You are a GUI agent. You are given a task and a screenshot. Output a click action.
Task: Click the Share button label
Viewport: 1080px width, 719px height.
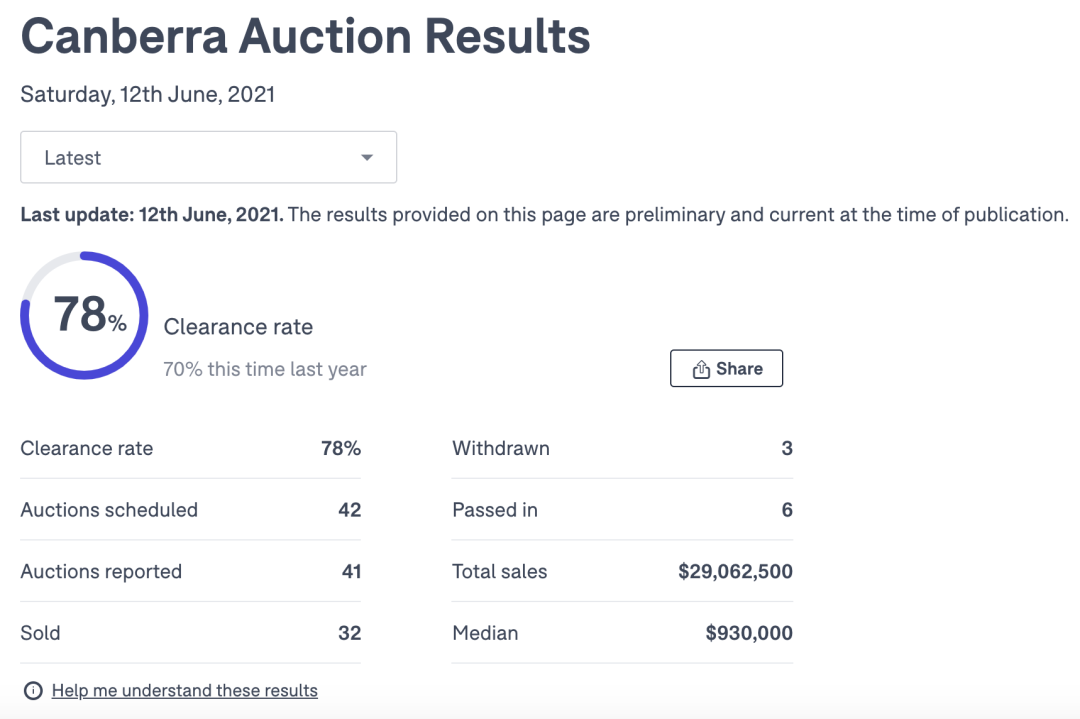[739, 369]
